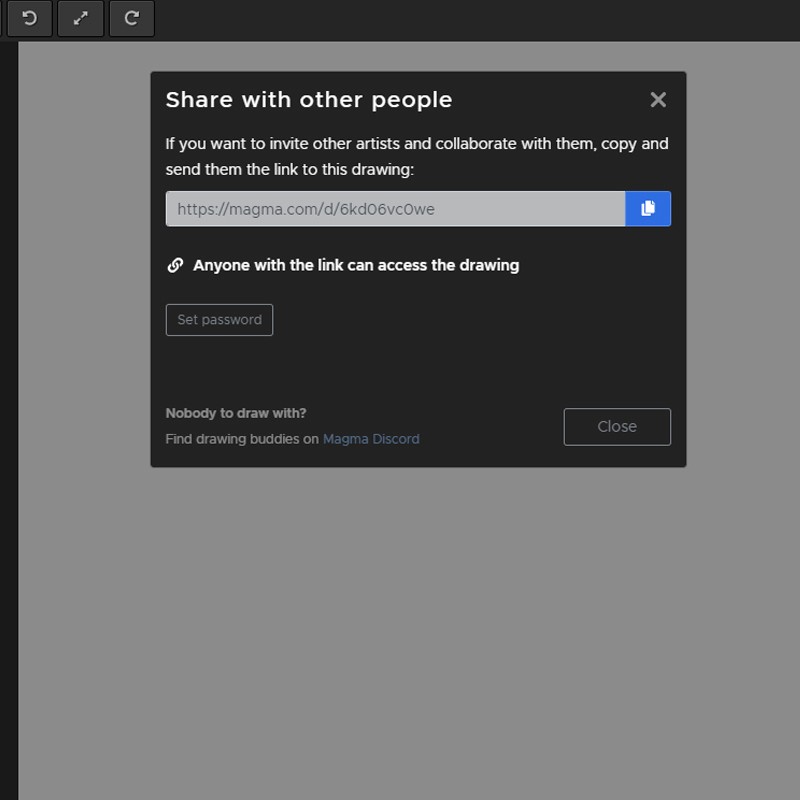This screenshot has width=800, height=800.
Task: Click the 'Share with other people' title
Action: (308, 100)
